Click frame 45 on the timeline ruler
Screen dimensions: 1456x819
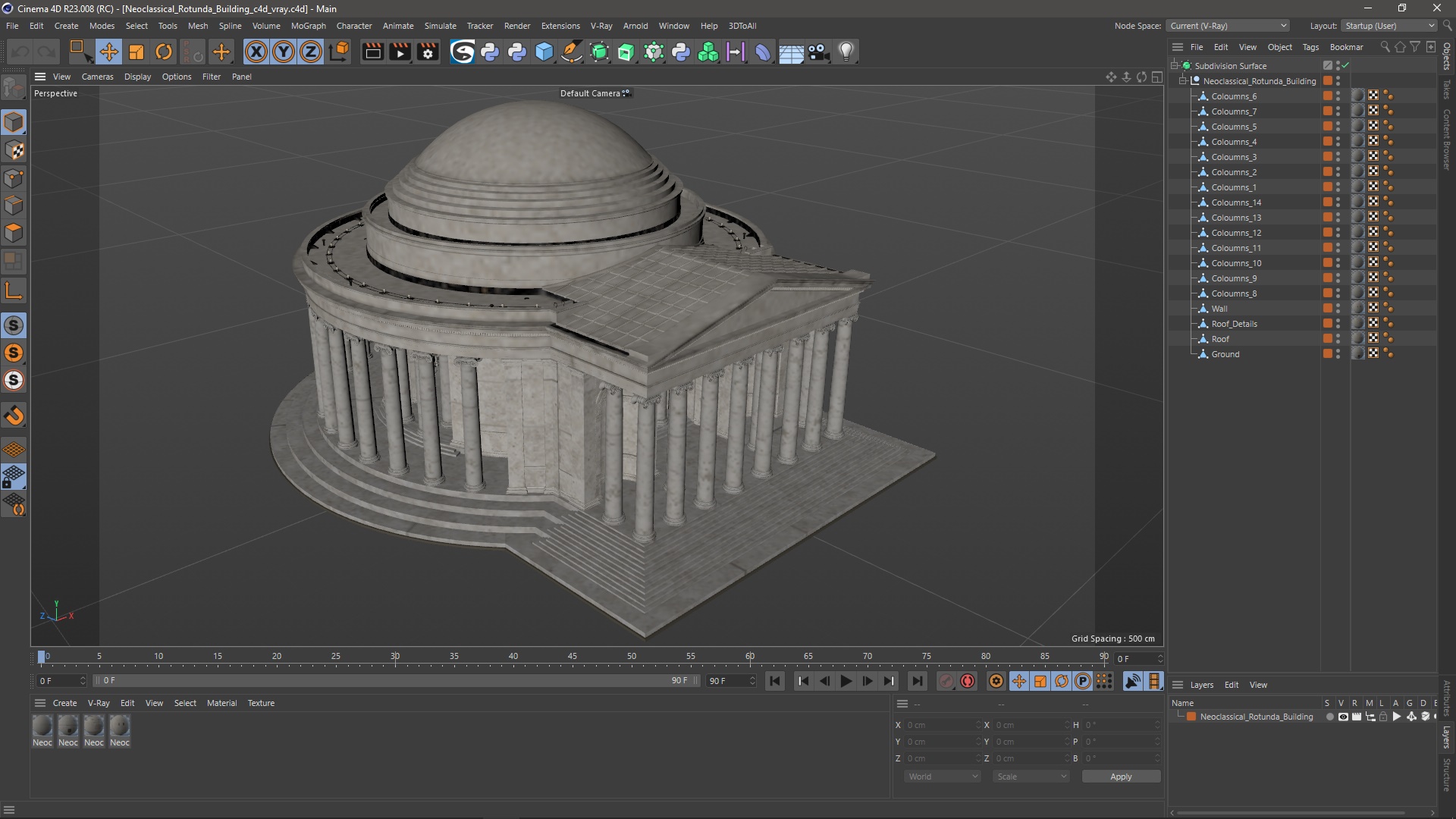click(x=573, y=657)
